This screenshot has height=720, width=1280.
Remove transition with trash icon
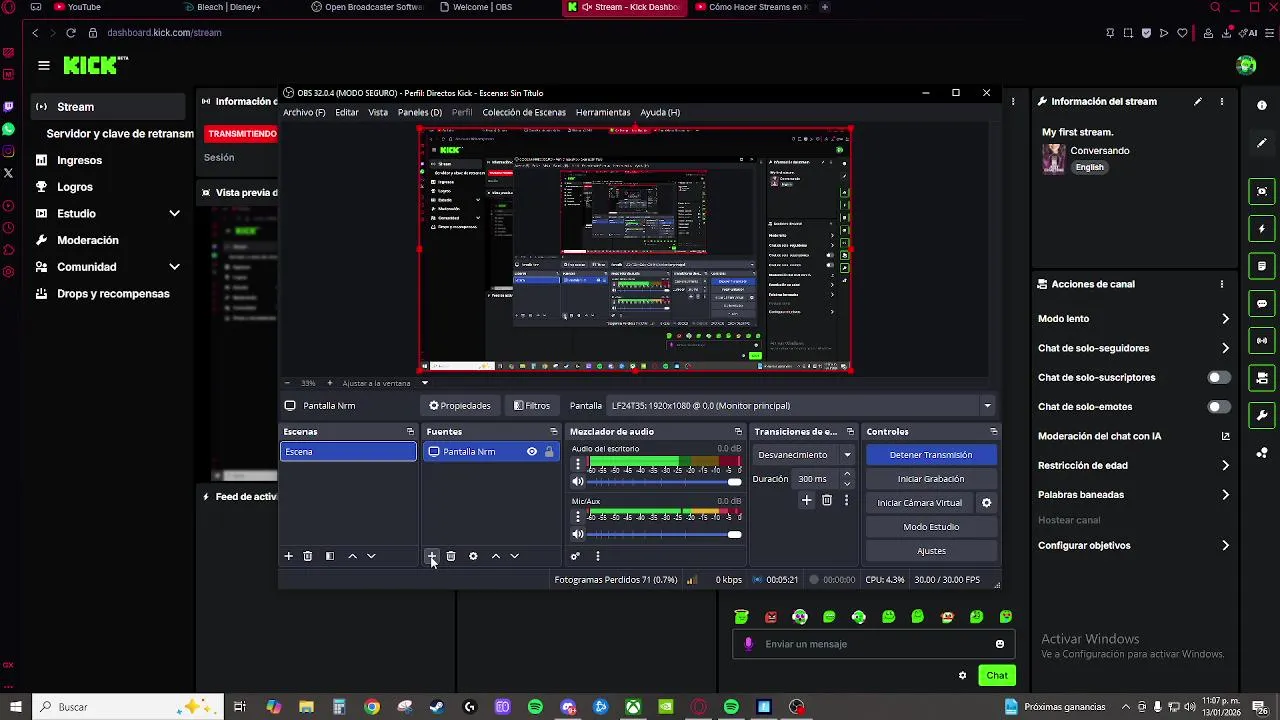(x=827, y=500)
